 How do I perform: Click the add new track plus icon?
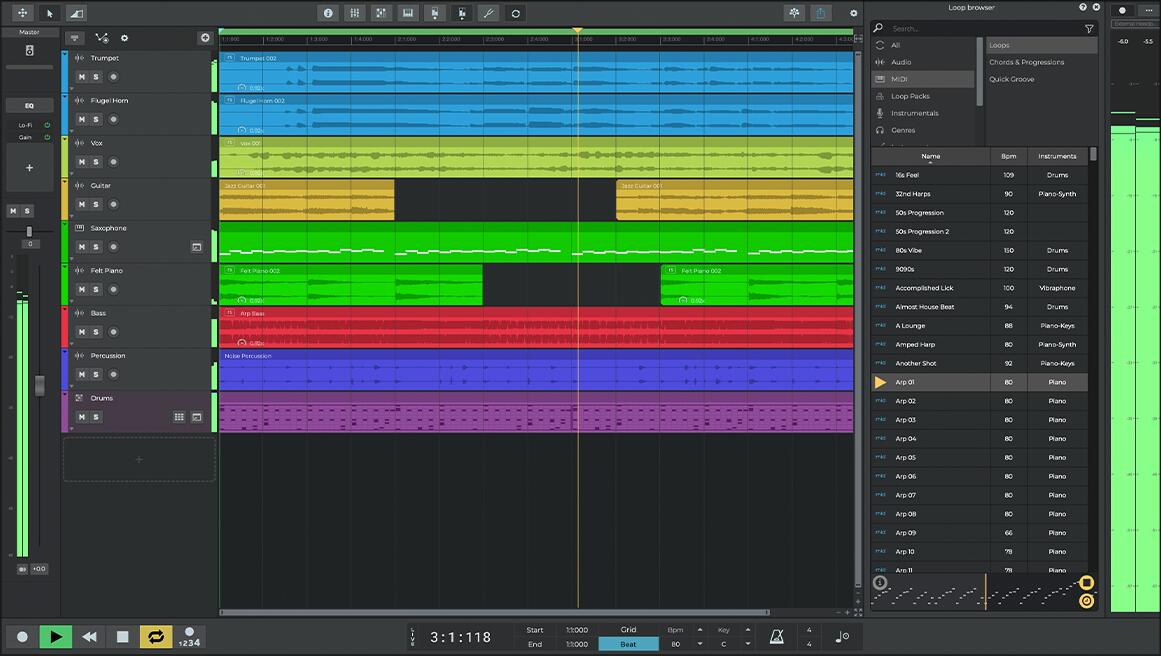205,38
